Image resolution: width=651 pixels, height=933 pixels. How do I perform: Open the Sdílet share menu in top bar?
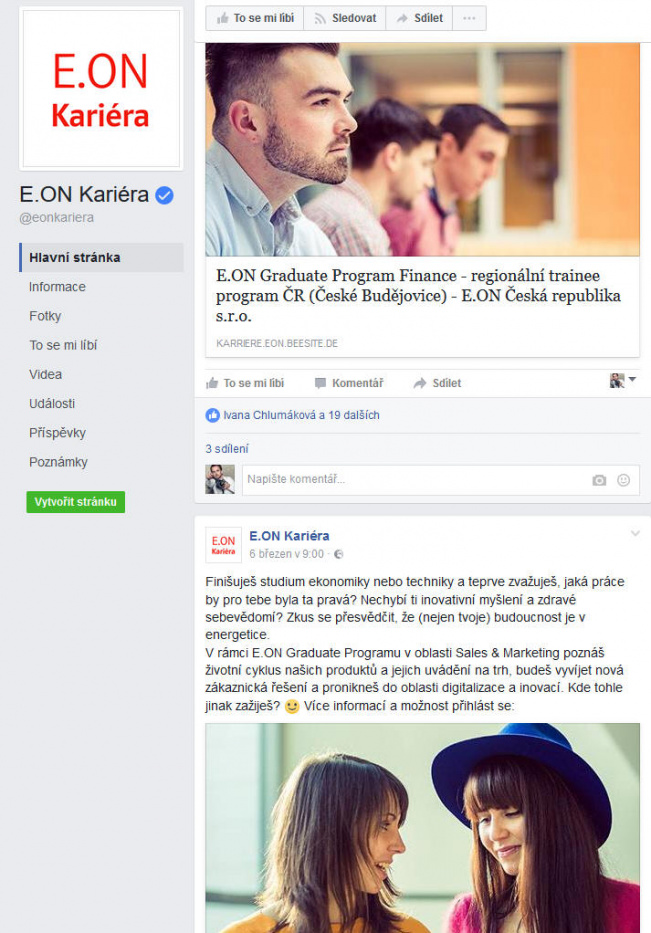pyautogui.click(x=420, y=18)
